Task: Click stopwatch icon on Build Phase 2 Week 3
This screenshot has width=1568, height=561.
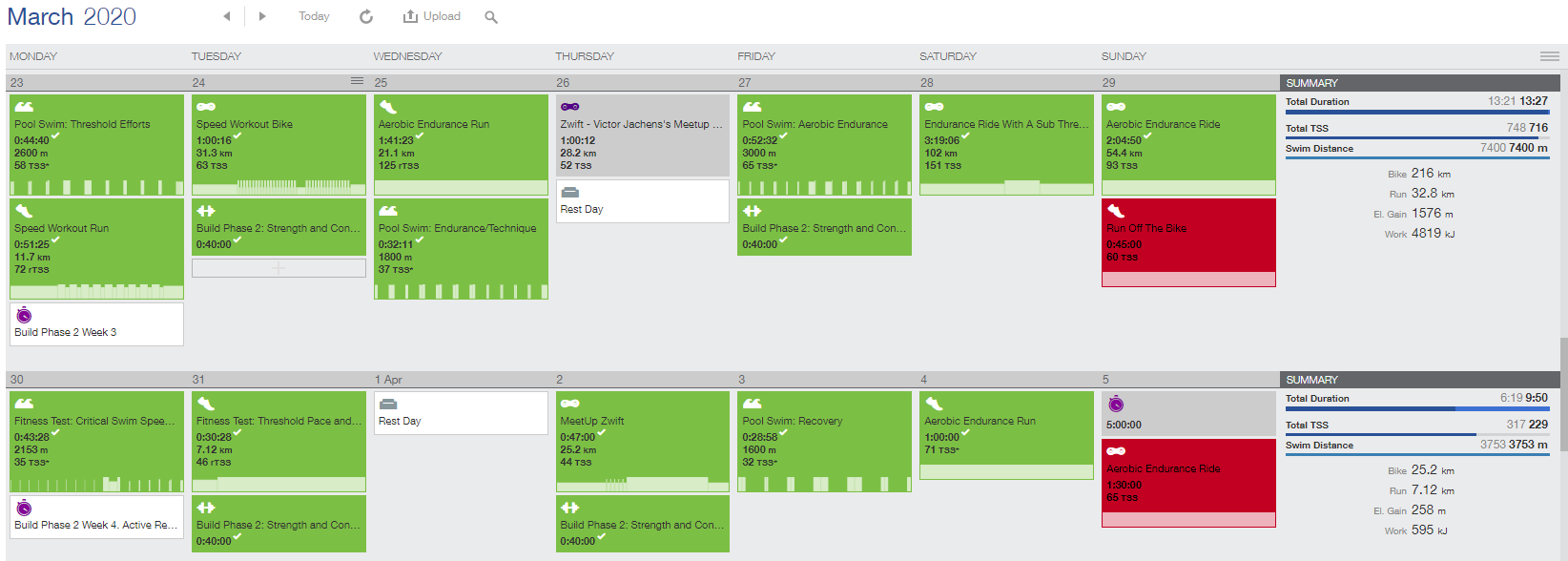Action: coord(24,315)
